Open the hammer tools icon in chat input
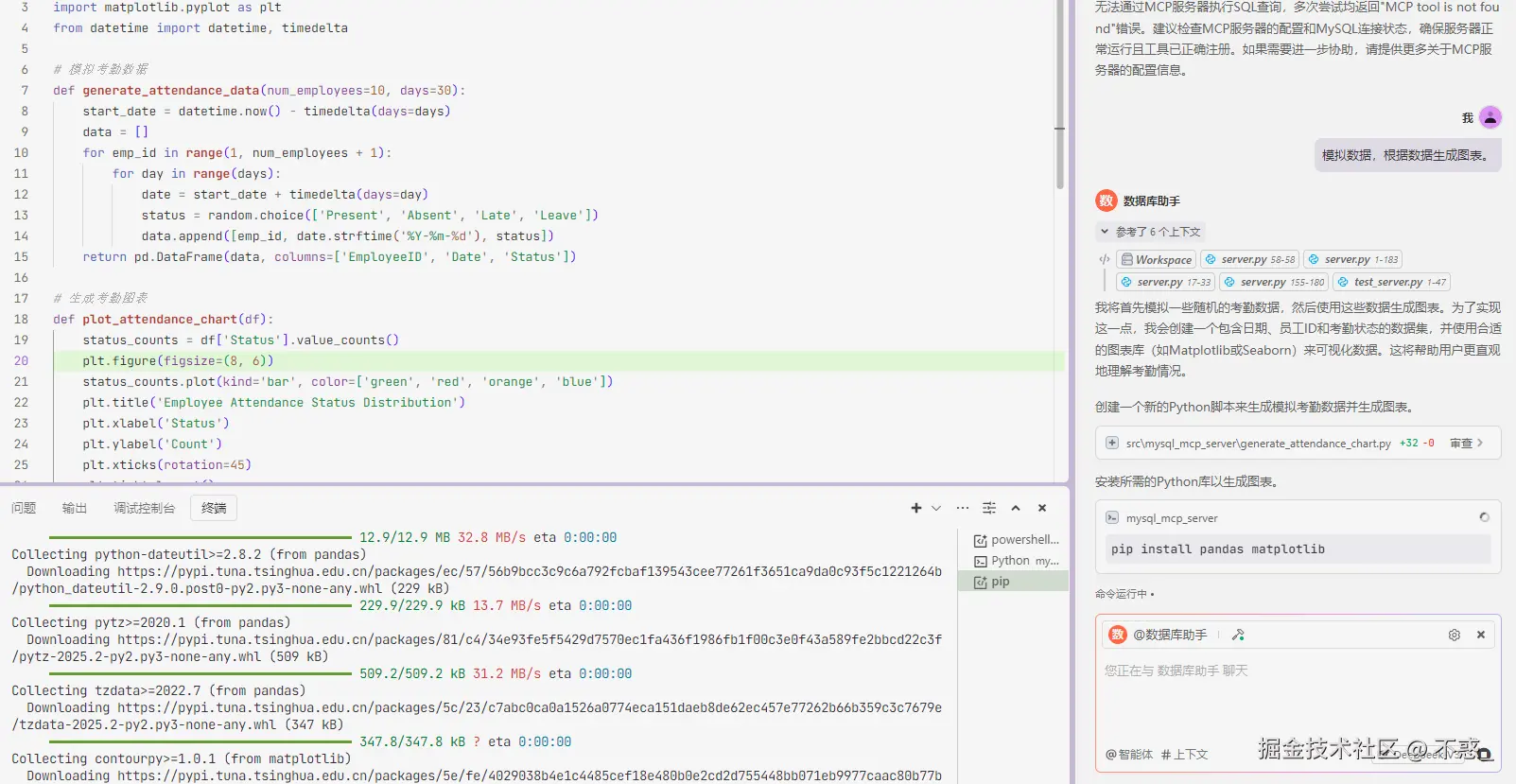The height and width of the screenshot is (784, 1516). 1238,635
